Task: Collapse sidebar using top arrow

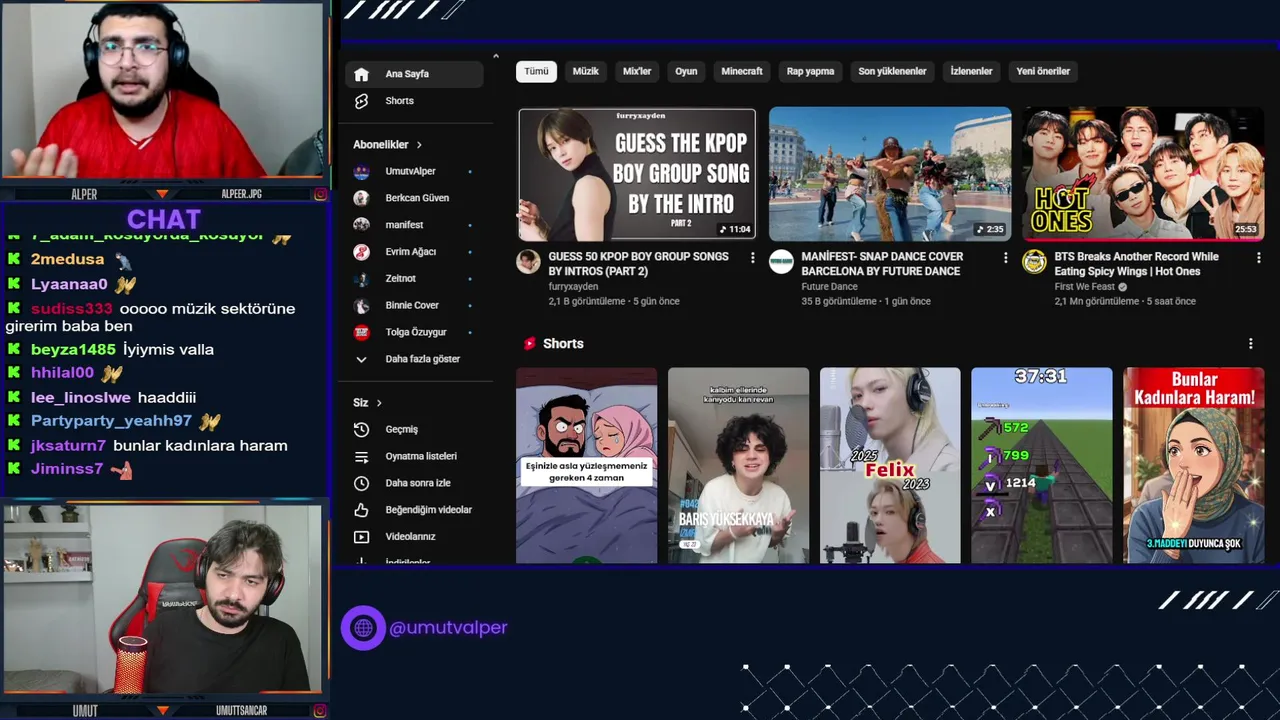Action: point(496,56)
